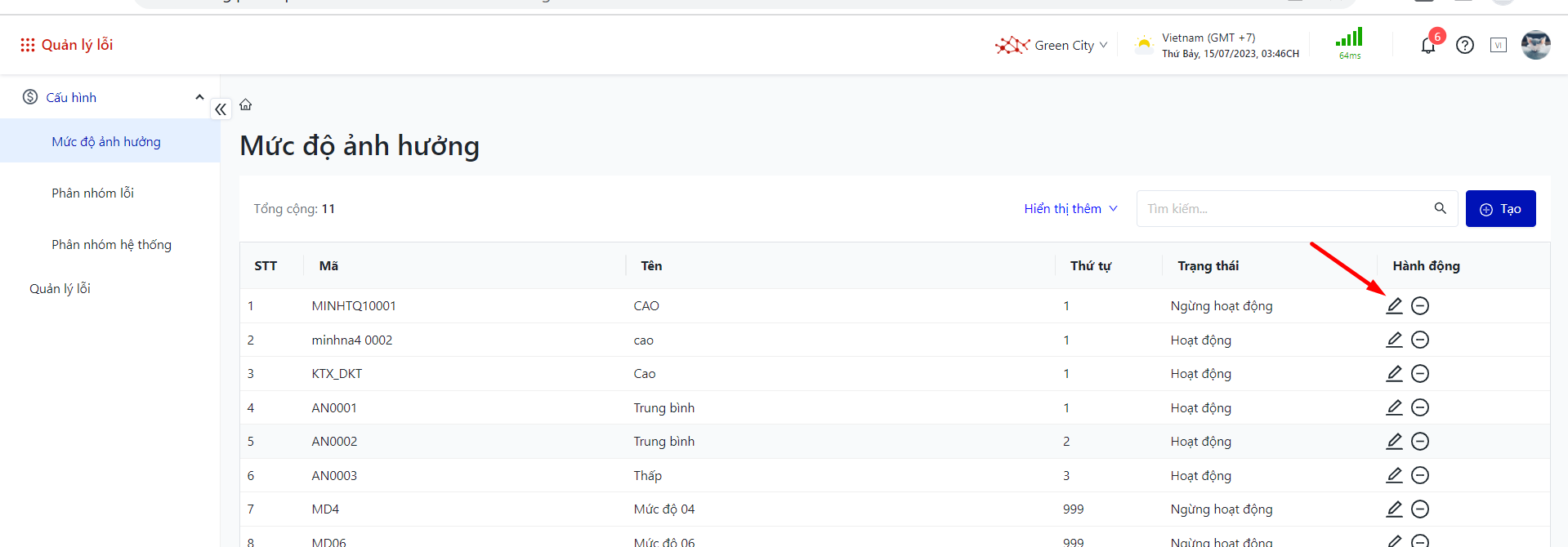Click the search magnifier icon
This screenshot has height=547, width=1568.
point(1440,209)
